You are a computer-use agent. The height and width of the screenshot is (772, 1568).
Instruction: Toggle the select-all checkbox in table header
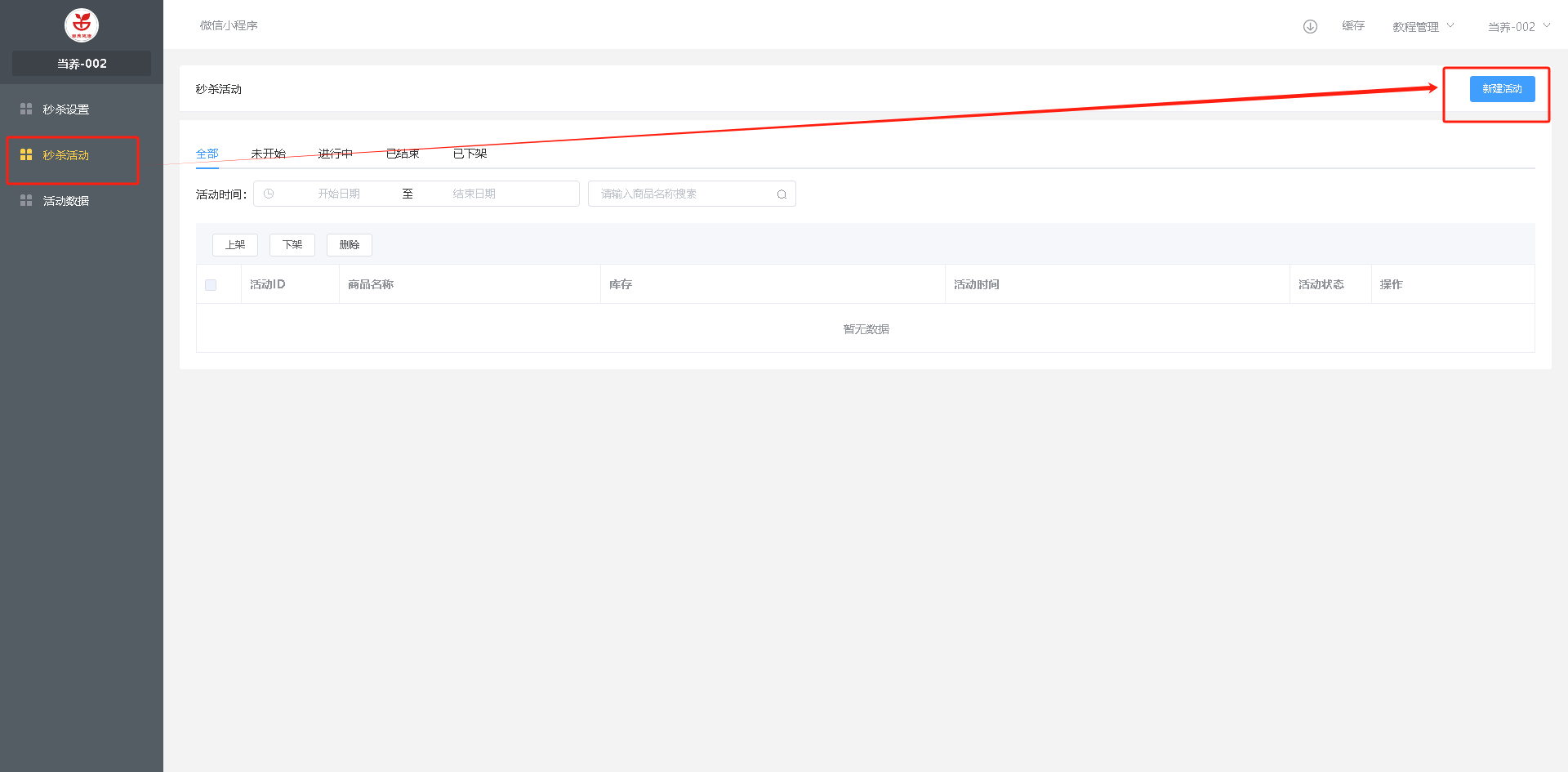pyautogui.click(x=211, y=285)
